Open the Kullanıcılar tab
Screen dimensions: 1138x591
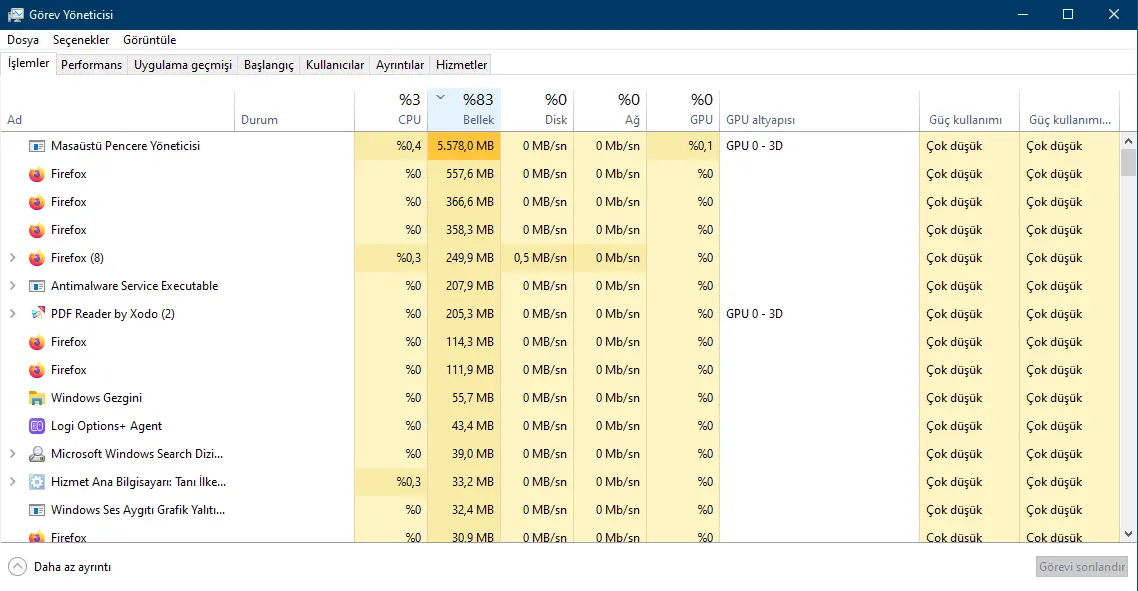coord(335,65)
